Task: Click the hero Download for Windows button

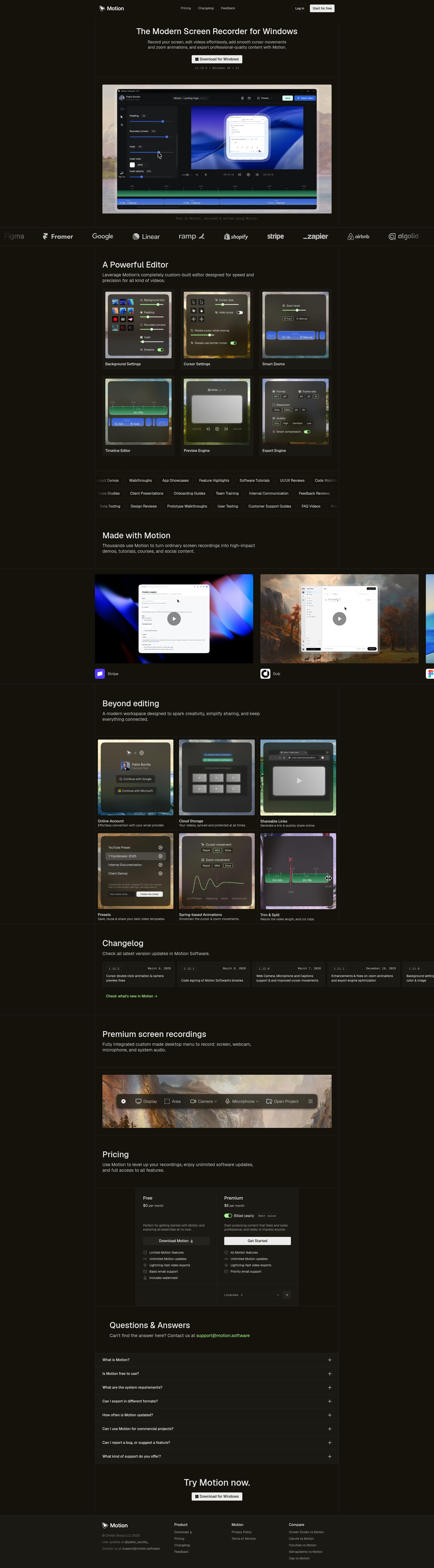Action: click(217, 59)
